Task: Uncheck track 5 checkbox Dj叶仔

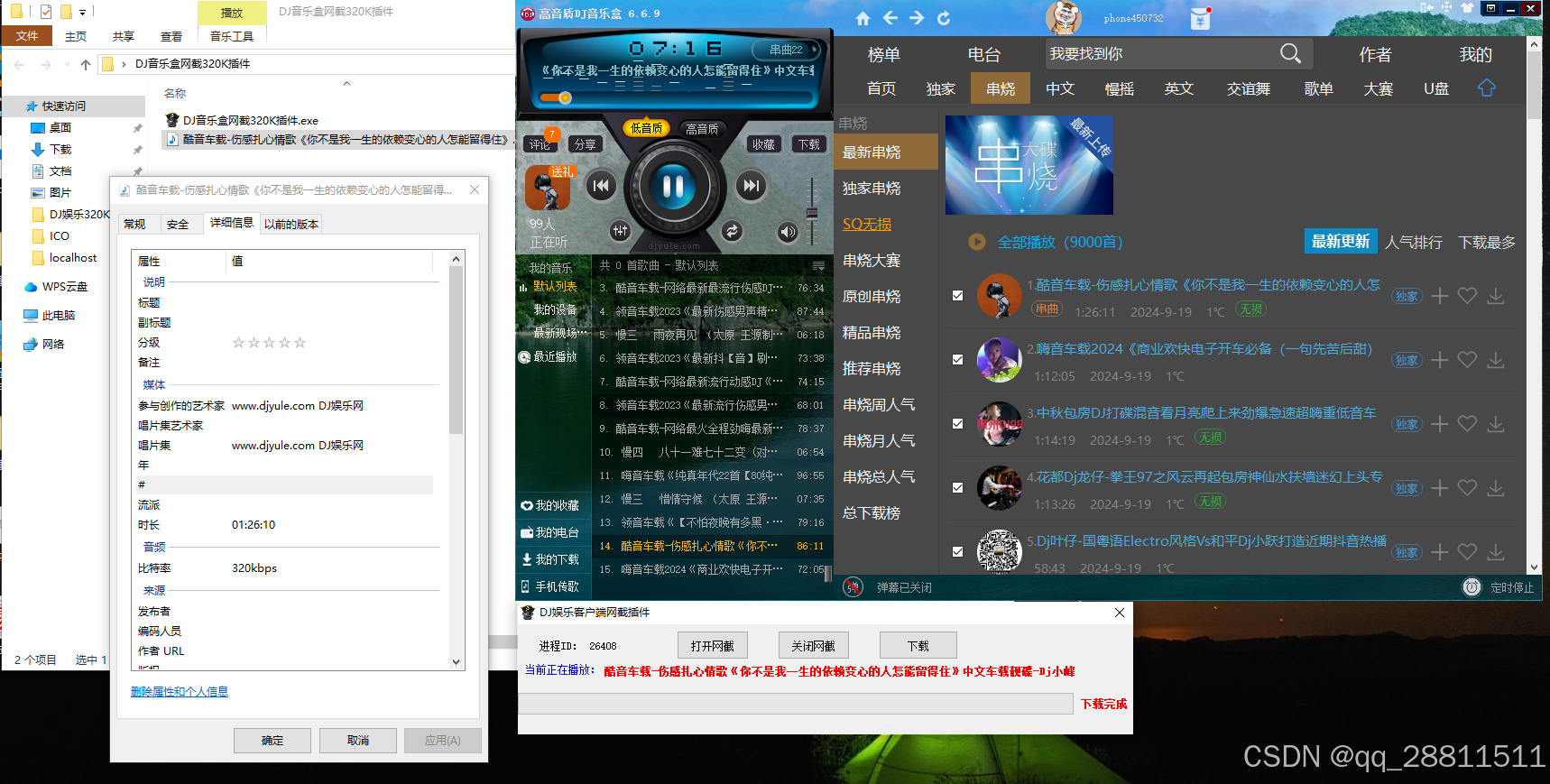Action: pyautogui.click(x=957, y=552)
